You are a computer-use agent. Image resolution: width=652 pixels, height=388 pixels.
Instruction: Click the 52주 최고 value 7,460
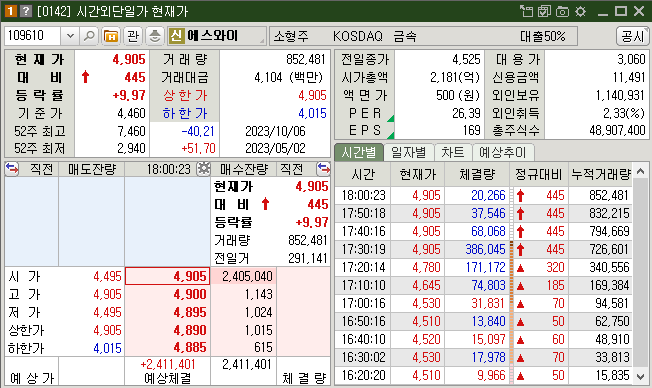[x=131, y=131]
